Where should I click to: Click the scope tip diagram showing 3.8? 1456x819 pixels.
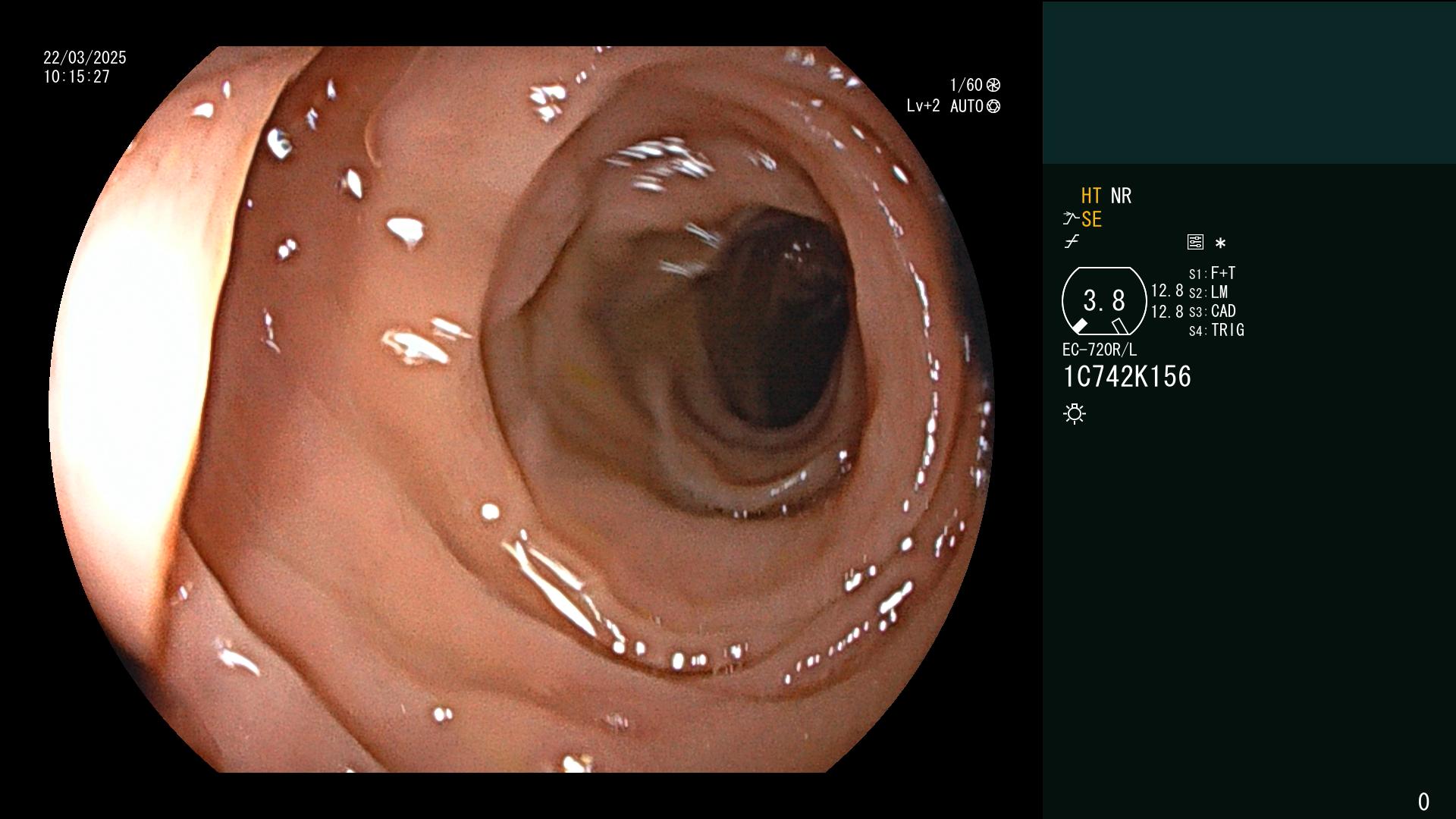1104,301
